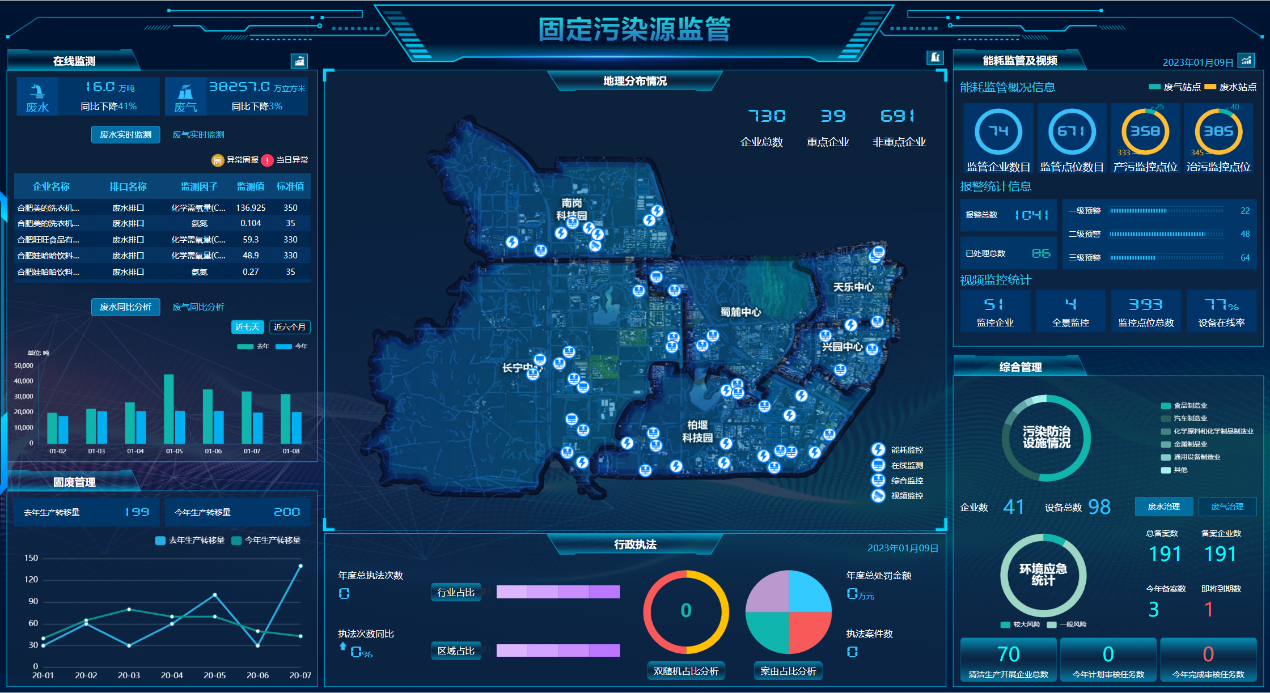Image resolution: width=1270 pixels, height=693 pixels.
Task: Switch to 废气治理 tab in 综合管理
Action: tap(1227, 507)
